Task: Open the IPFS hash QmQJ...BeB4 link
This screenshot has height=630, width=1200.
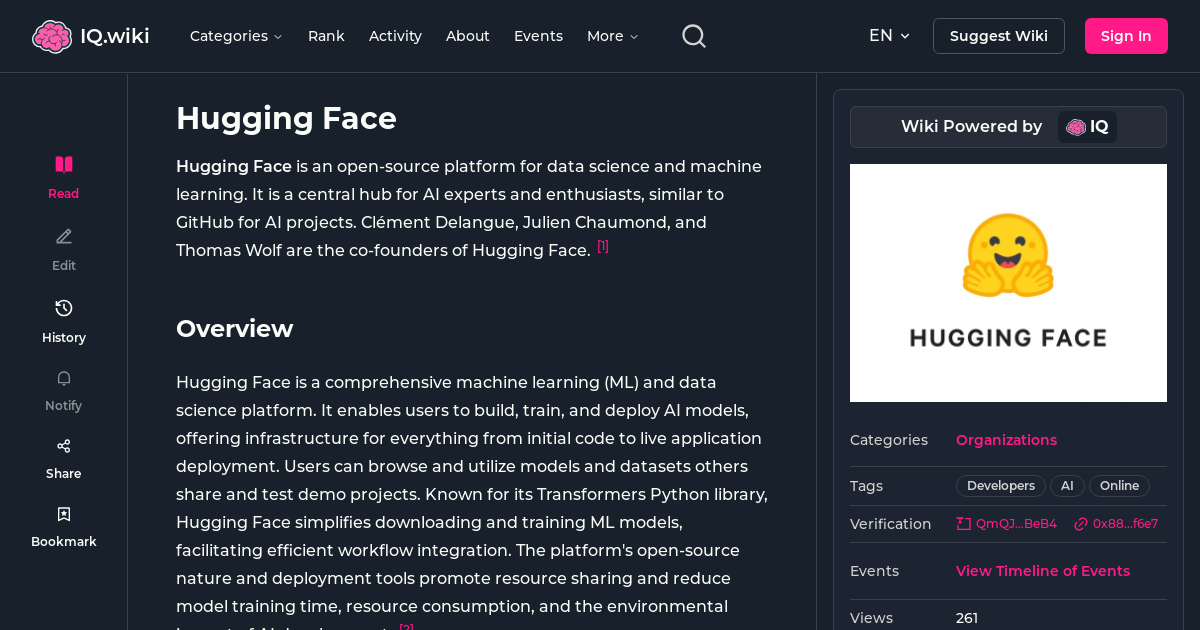Action: (1015, 524)
